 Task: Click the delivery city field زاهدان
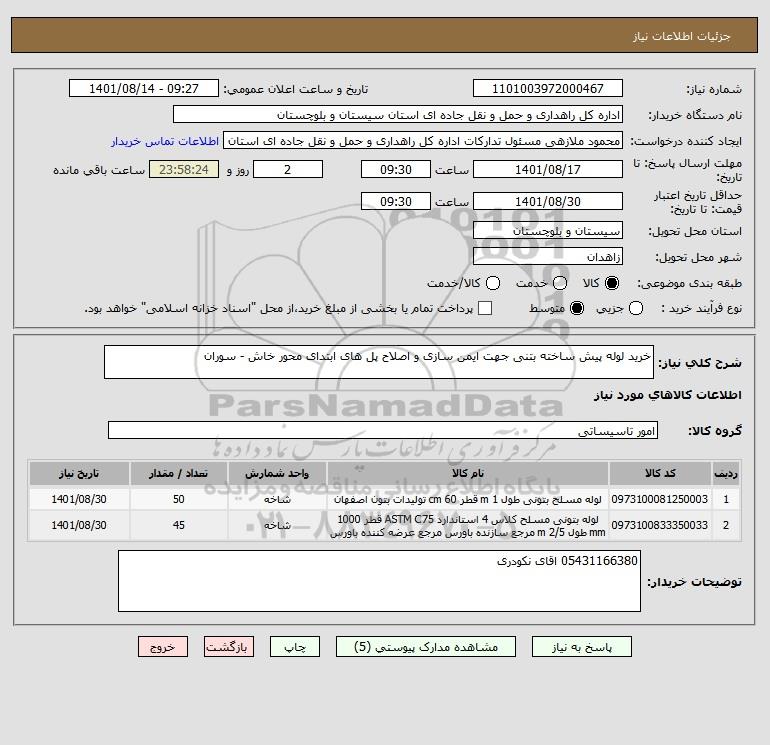(548, 256)
